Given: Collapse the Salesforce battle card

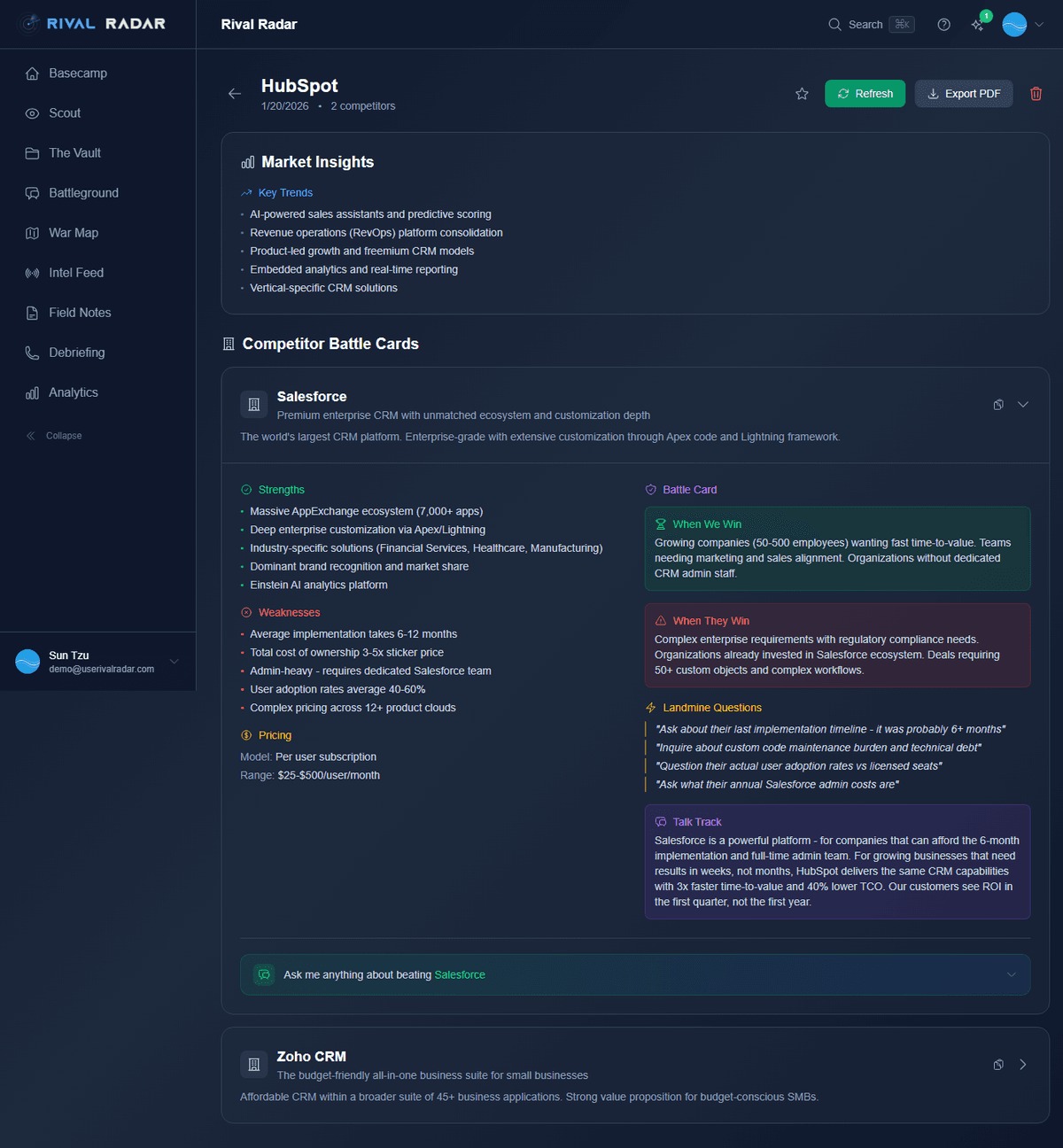Looking at the screenshot, I should (1023, 405).
